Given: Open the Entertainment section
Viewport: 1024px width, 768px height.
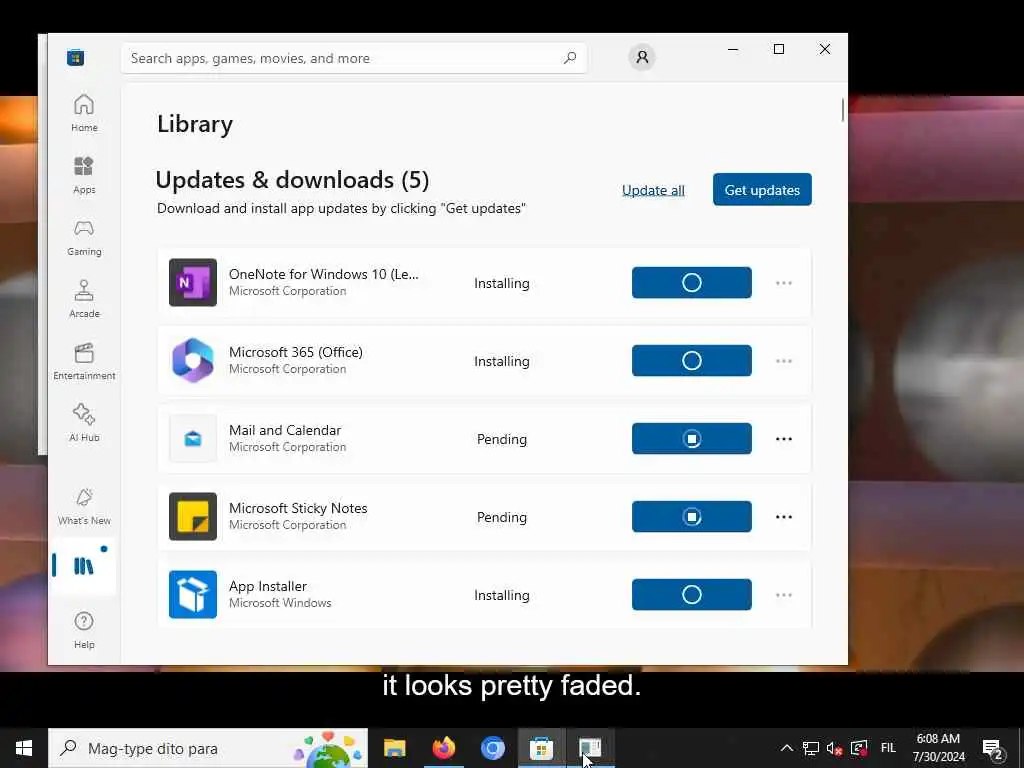Looking at the screenshot, I should click(x=84, y=361).
